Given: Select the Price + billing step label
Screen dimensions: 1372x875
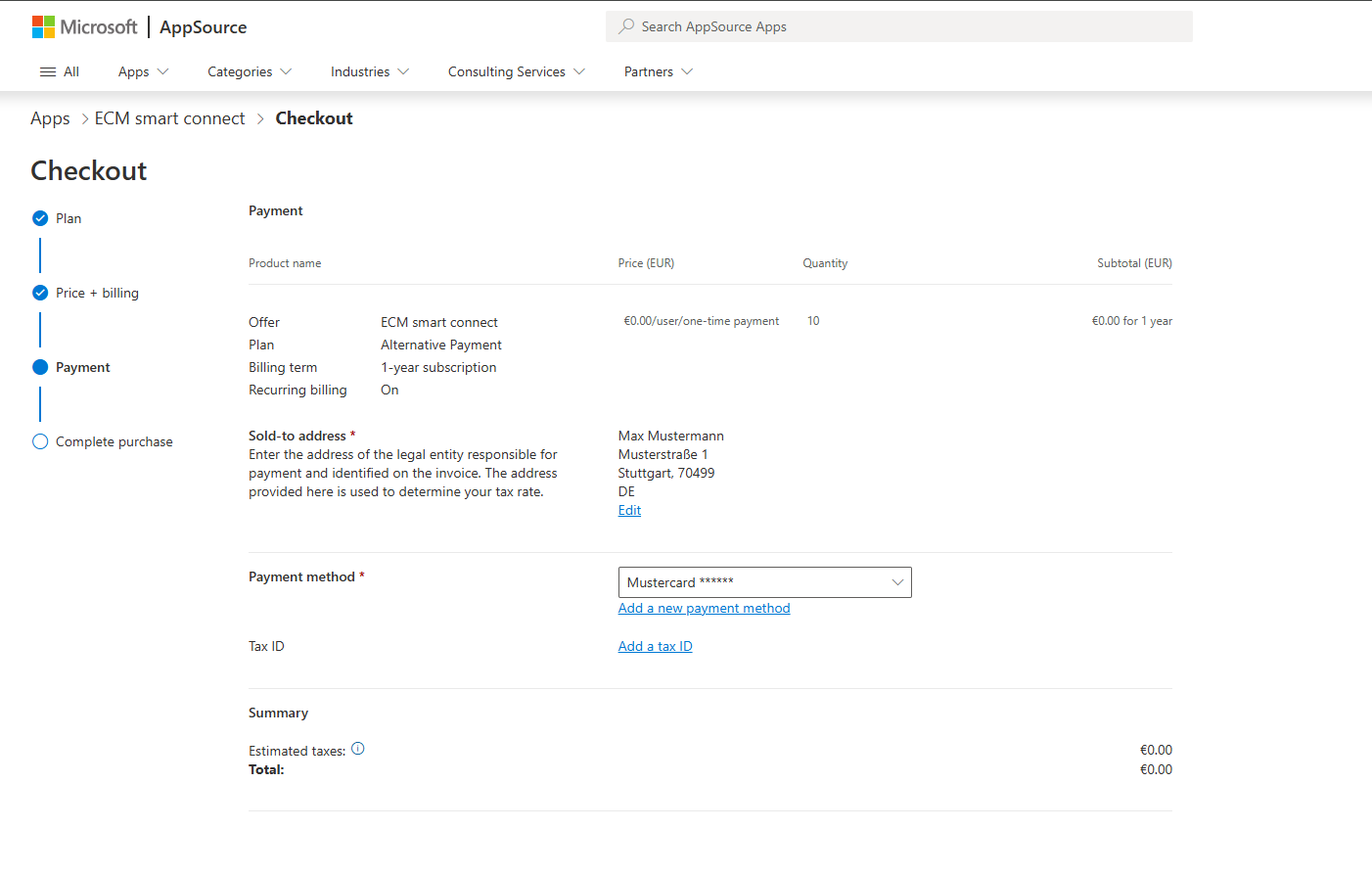Looking at the screenshot, I should pyautogui.click(x=97, y=293).
